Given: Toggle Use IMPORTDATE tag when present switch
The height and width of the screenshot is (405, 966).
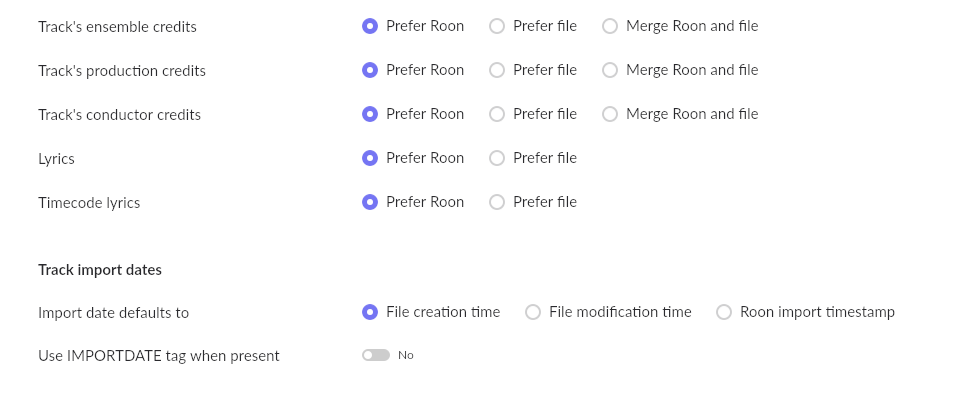Looking at the screenshot, I should [376, 355].
